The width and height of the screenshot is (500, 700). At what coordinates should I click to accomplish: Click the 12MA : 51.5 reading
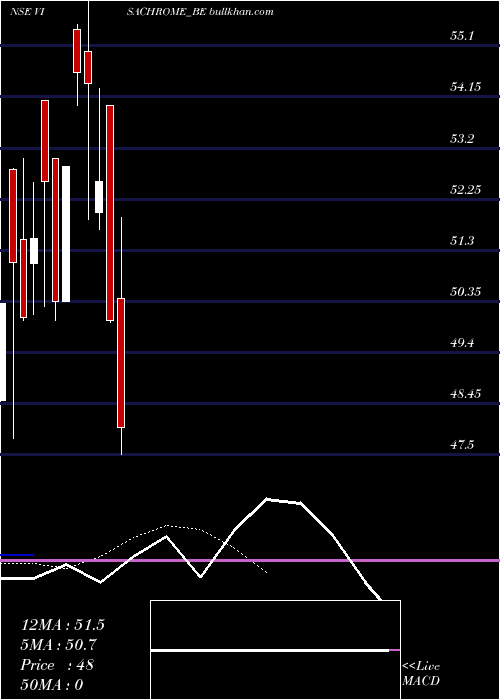62,625
